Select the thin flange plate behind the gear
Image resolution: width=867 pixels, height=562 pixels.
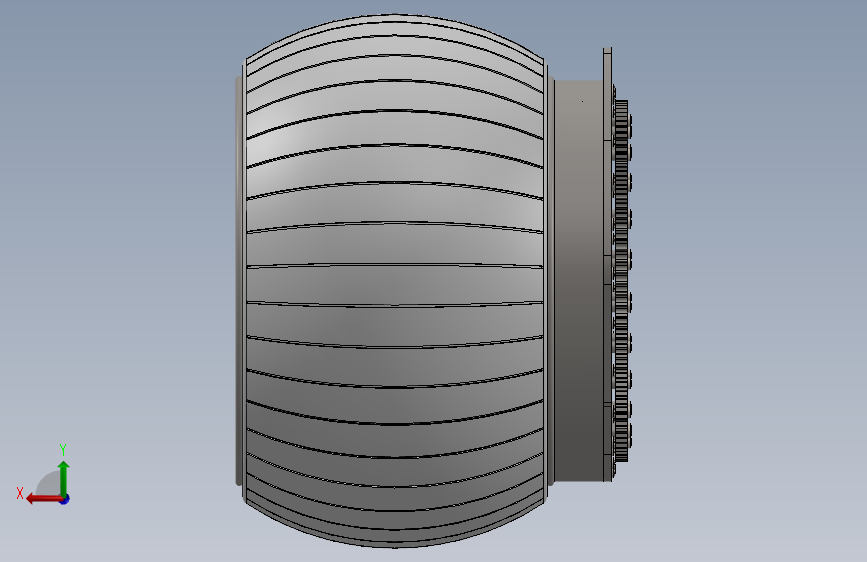(x=607, y=264)
